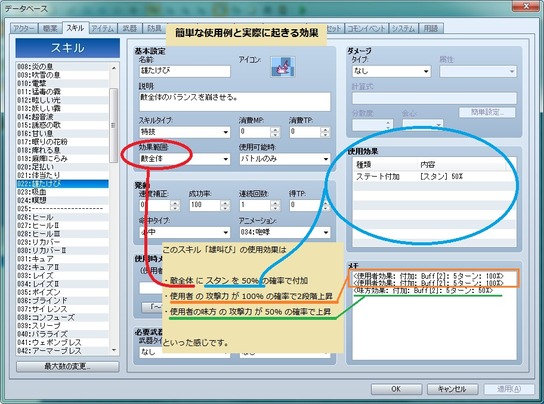This screenshot has width=544, height=404.
Task: Select skill 035:ポイズン
Action: click(x=62, y=292)
